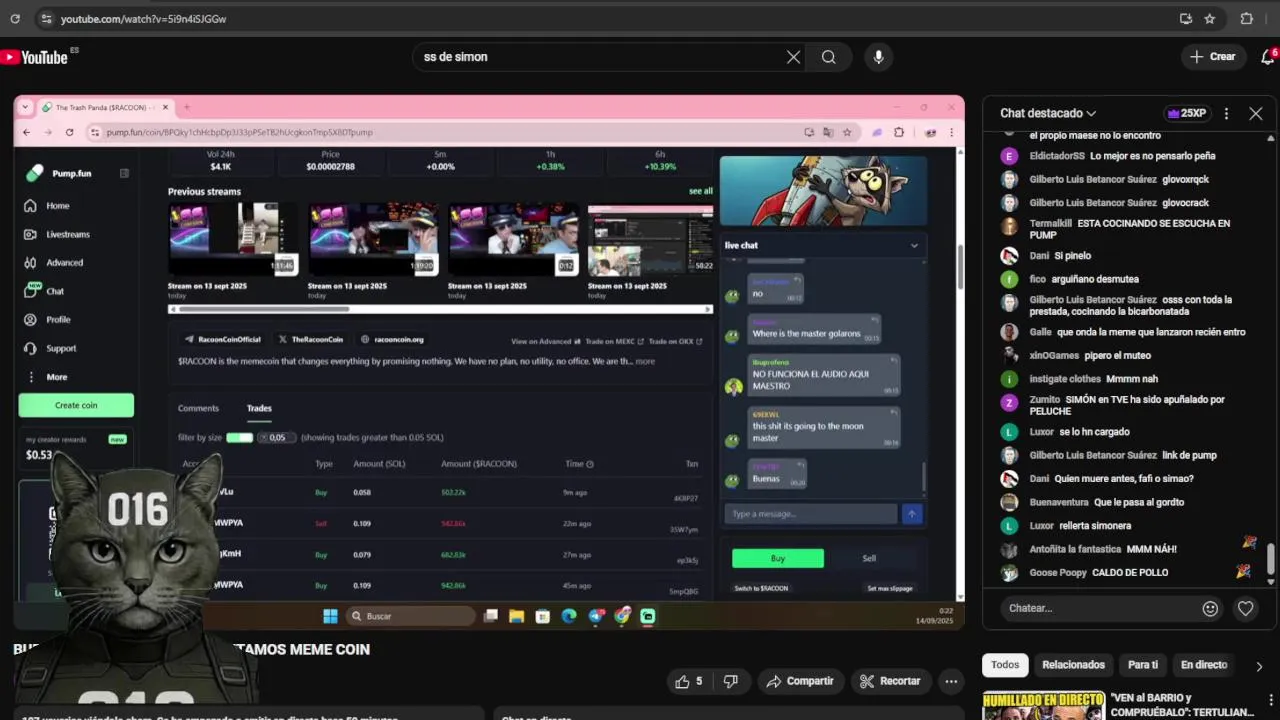Image resolution: width=1280 pixels, height=720 pixels.
Task: Bookmark this page with the star icon
Action: [1210, 18]
